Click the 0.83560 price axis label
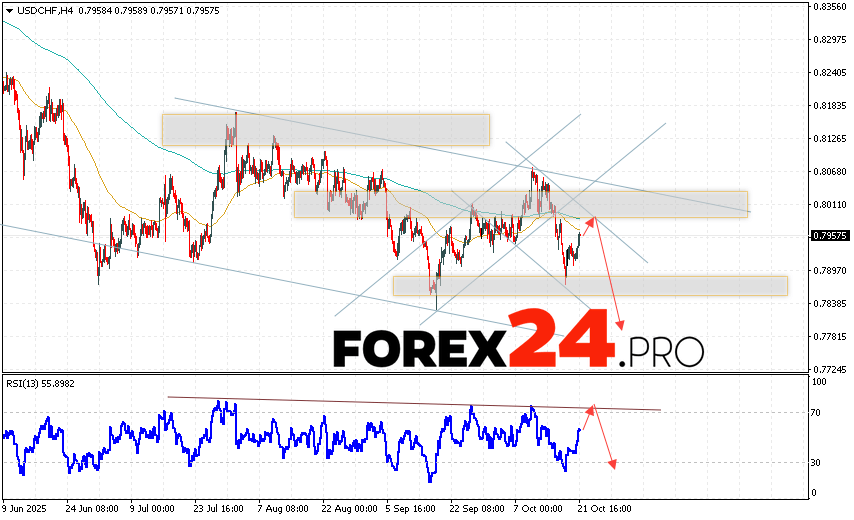This screenshot has width=854, height=520. [831, 6]
